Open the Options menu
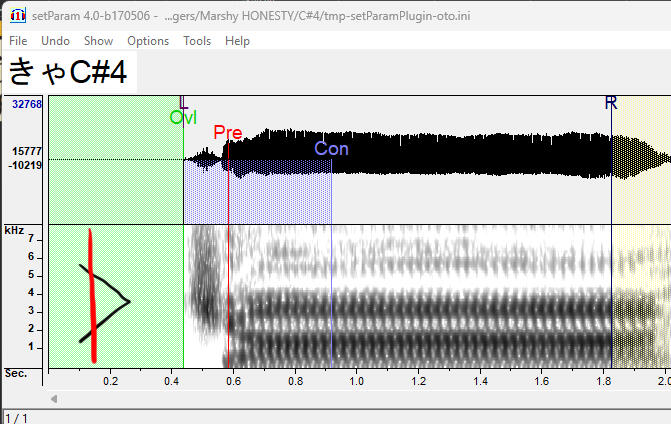This screenshot has width=671, height=424. click(x=148, y=41)
